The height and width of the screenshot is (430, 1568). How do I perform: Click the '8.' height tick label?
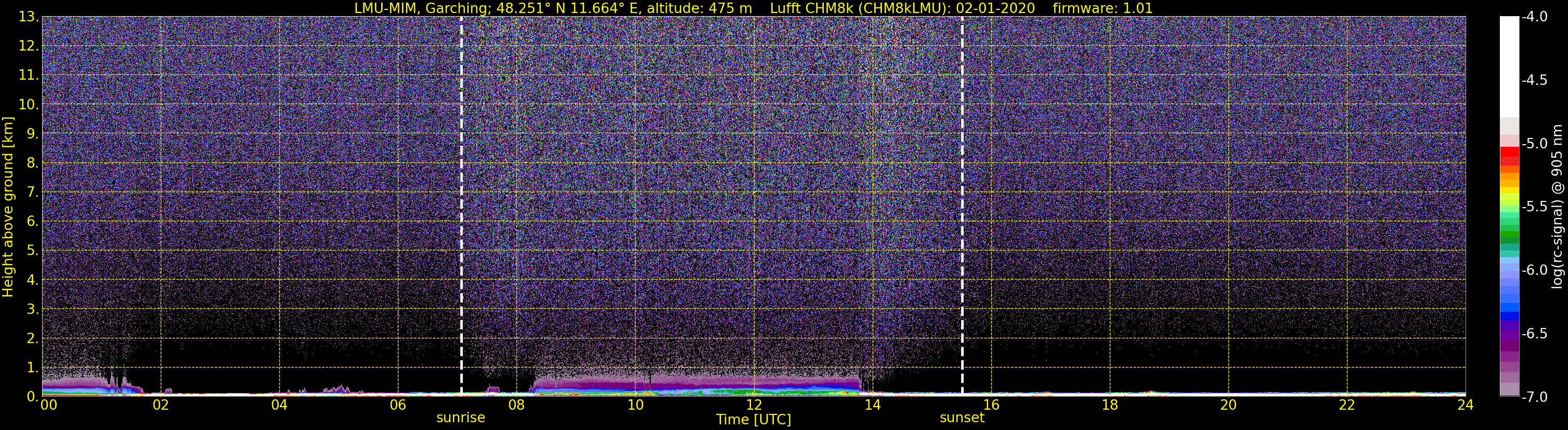32,163
